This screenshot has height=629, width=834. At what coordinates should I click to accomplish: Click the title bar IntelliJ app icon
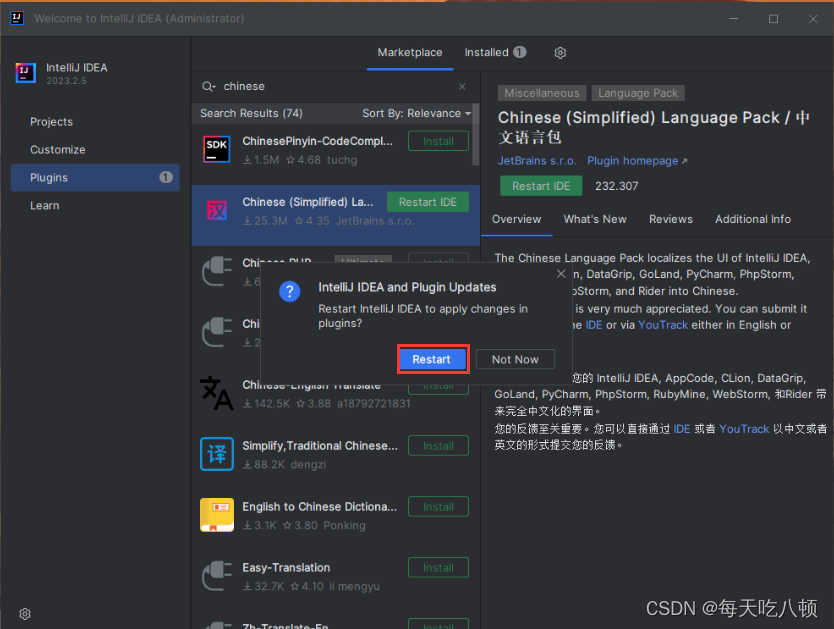tap(17, 19)
